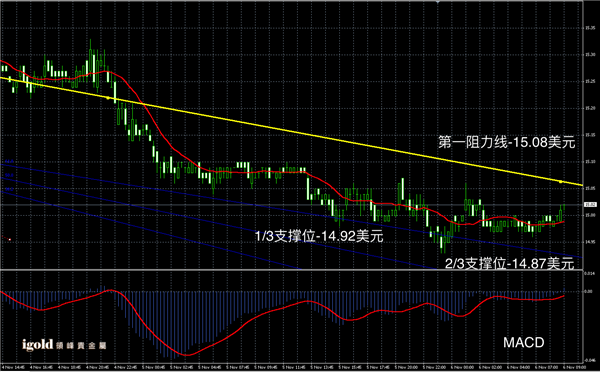The width and height of the screenshot is (600, 372).
Task: Click the divider between chart and MACD pane
Action: point(291,270)
